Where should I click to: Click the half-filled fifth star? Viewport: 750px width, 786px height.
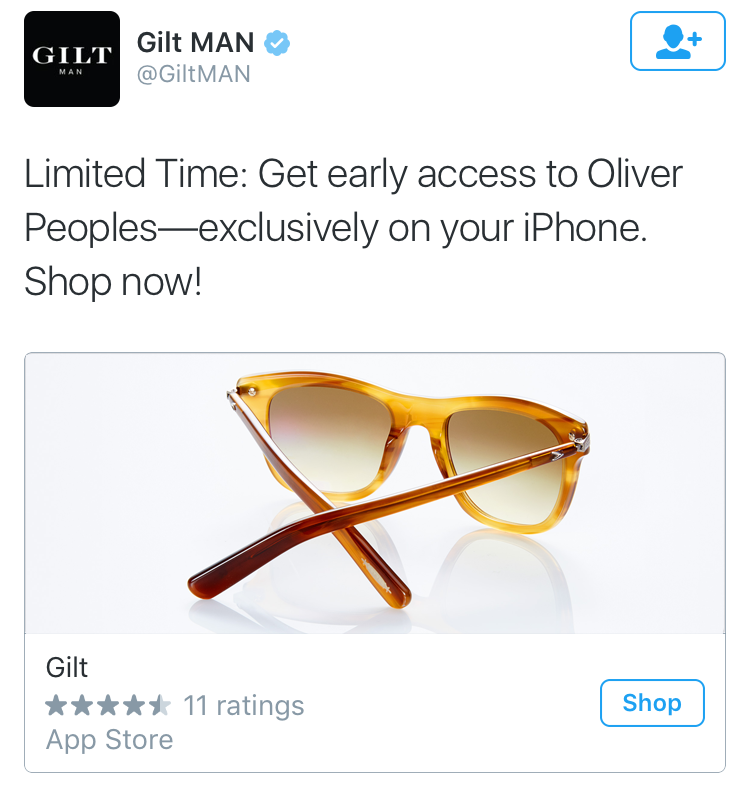click(x=159, y=705)
